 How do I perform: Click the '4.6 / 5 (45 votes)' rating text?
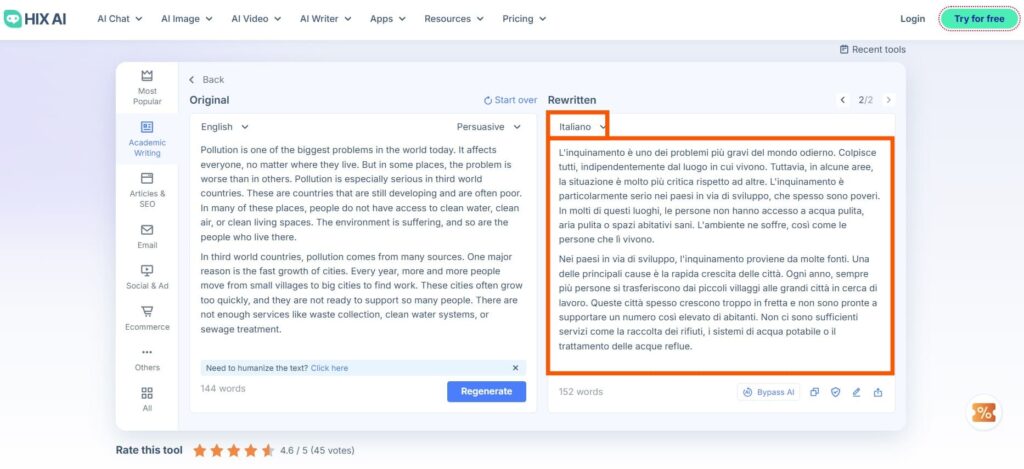click(317, 450)
